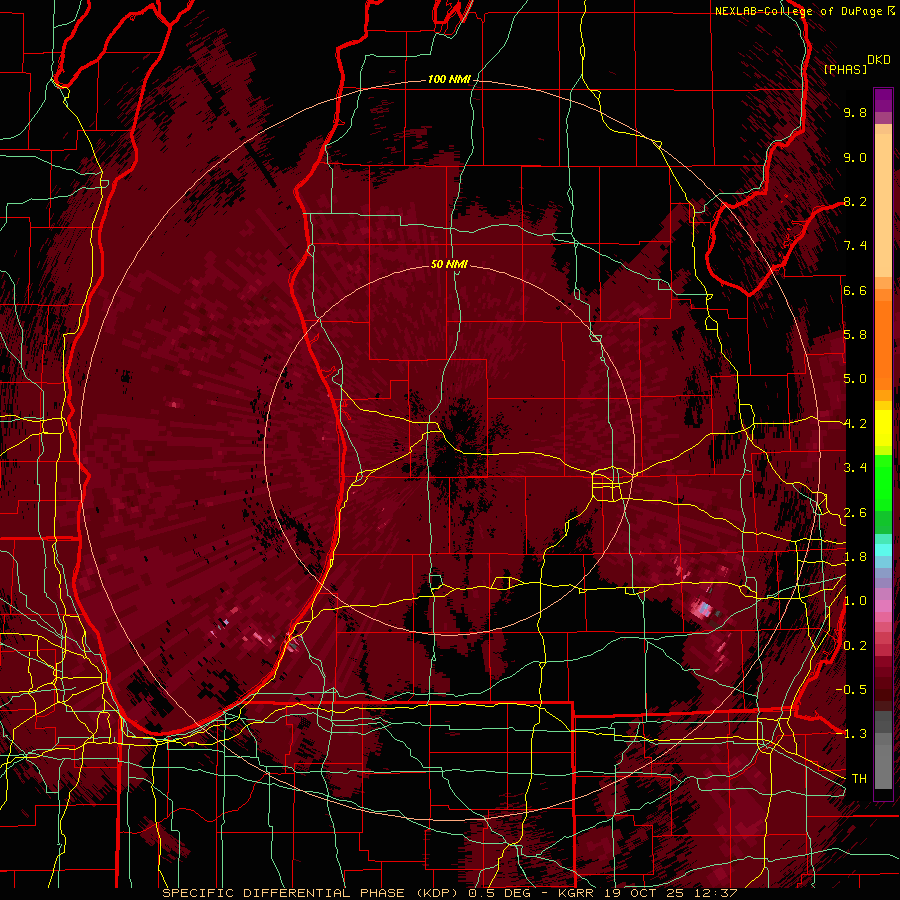This screenshot has height=900, width=900.
Task: Select the 4.2 value on the scale
Action: [x=855, y=424]
